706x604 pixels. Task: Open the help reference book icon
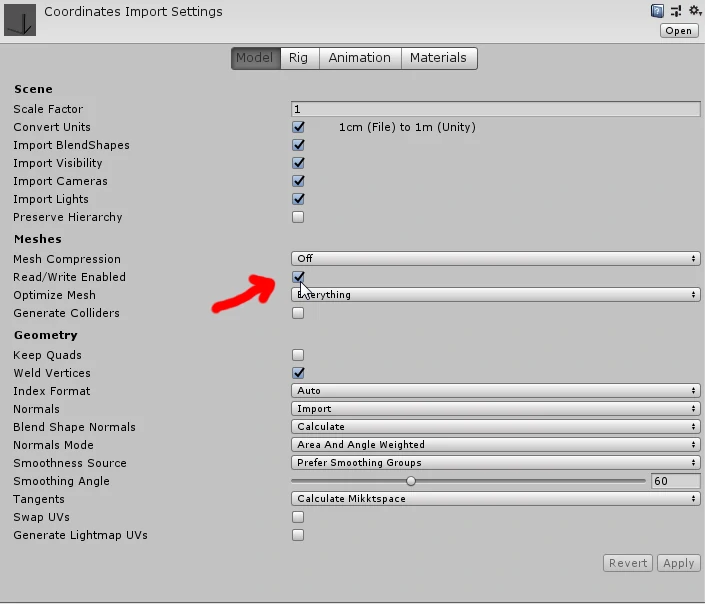(657, 11)
